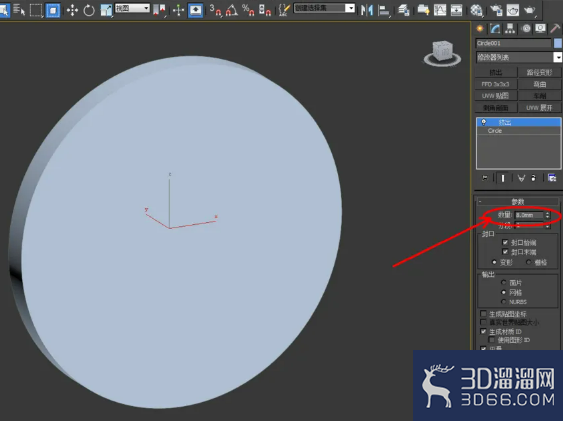The image size is (563, 421).
Task: Enable the 生成贴图坐标 checkbox
Action: point(483,314)
